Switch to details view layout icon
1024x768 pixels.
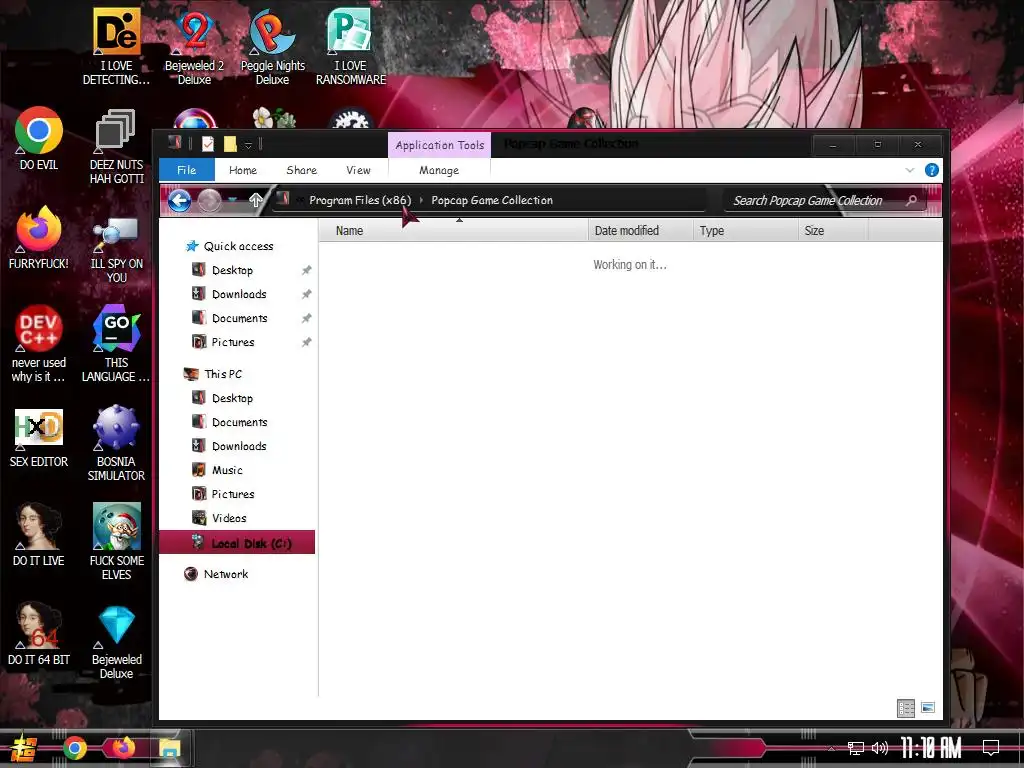906,708
